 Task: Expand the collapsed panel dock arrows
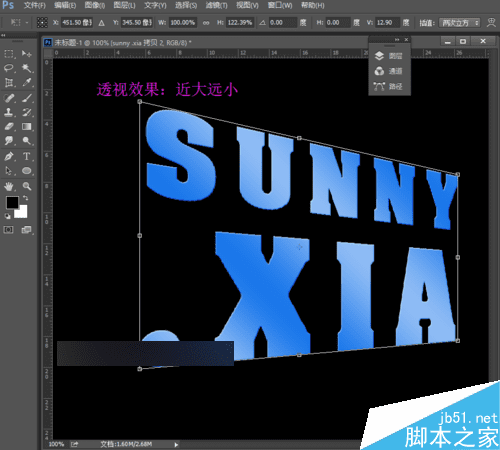coord(397,40)
